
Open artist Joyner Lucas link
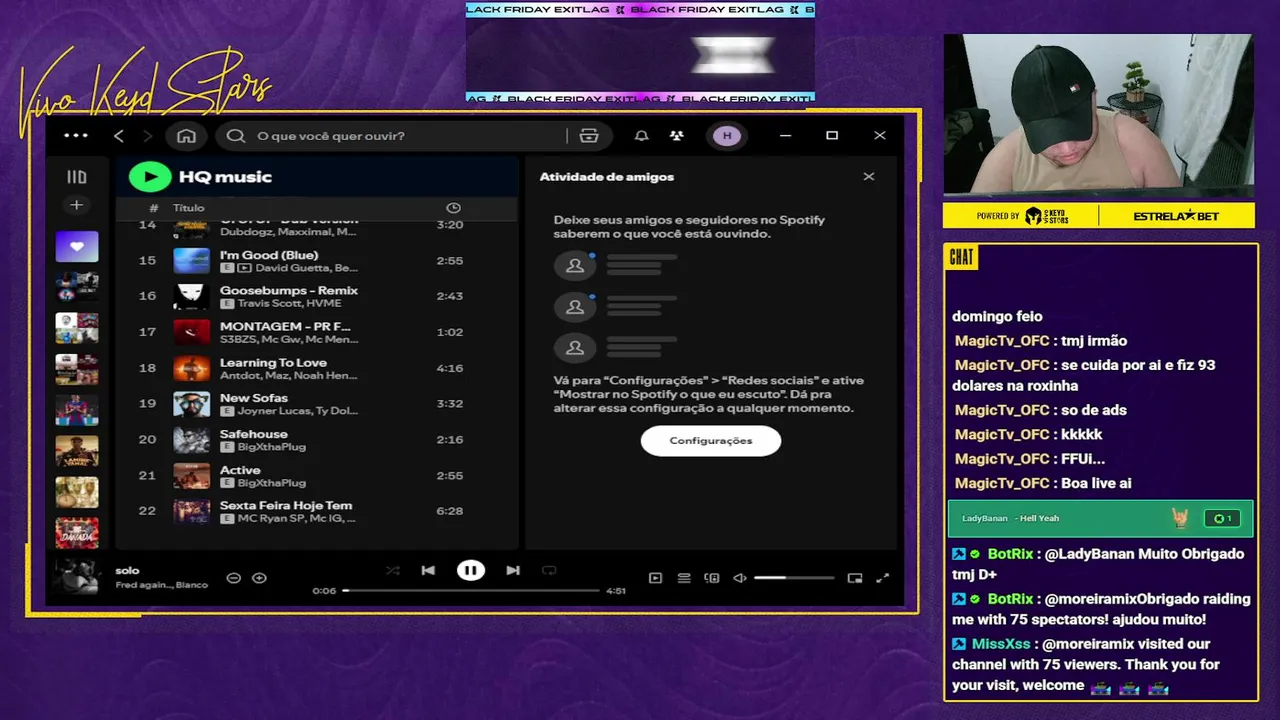pos(274,411)
